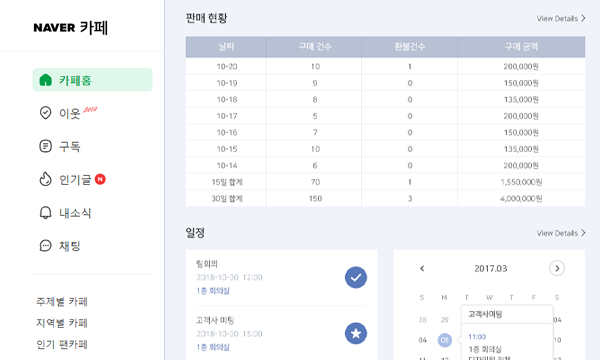
Task: Select highlighted date 05 in calendar
Action: coord(445,340)
